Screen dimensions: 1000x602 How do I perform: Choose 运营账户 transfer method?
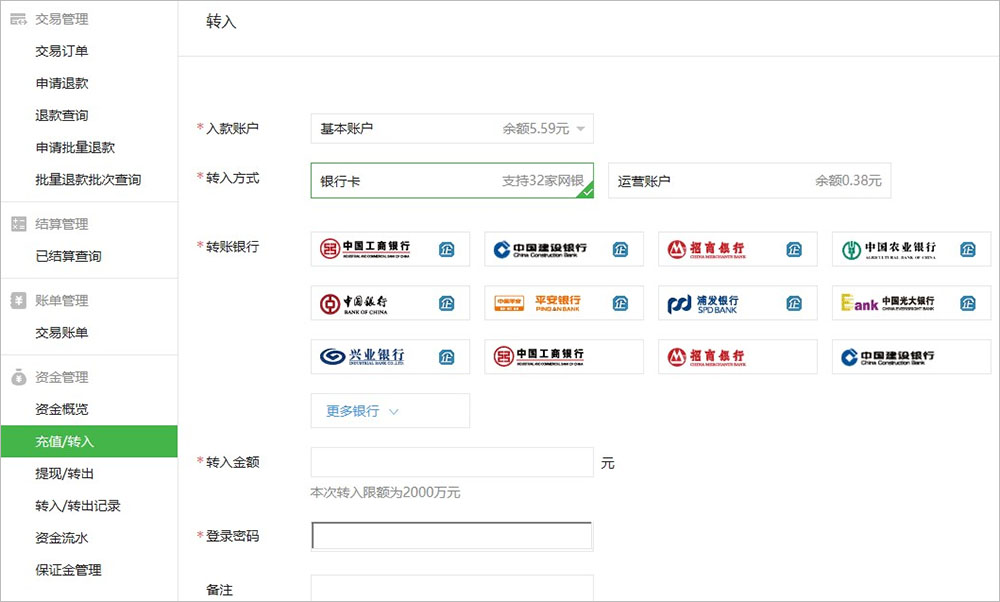point(749,180)
